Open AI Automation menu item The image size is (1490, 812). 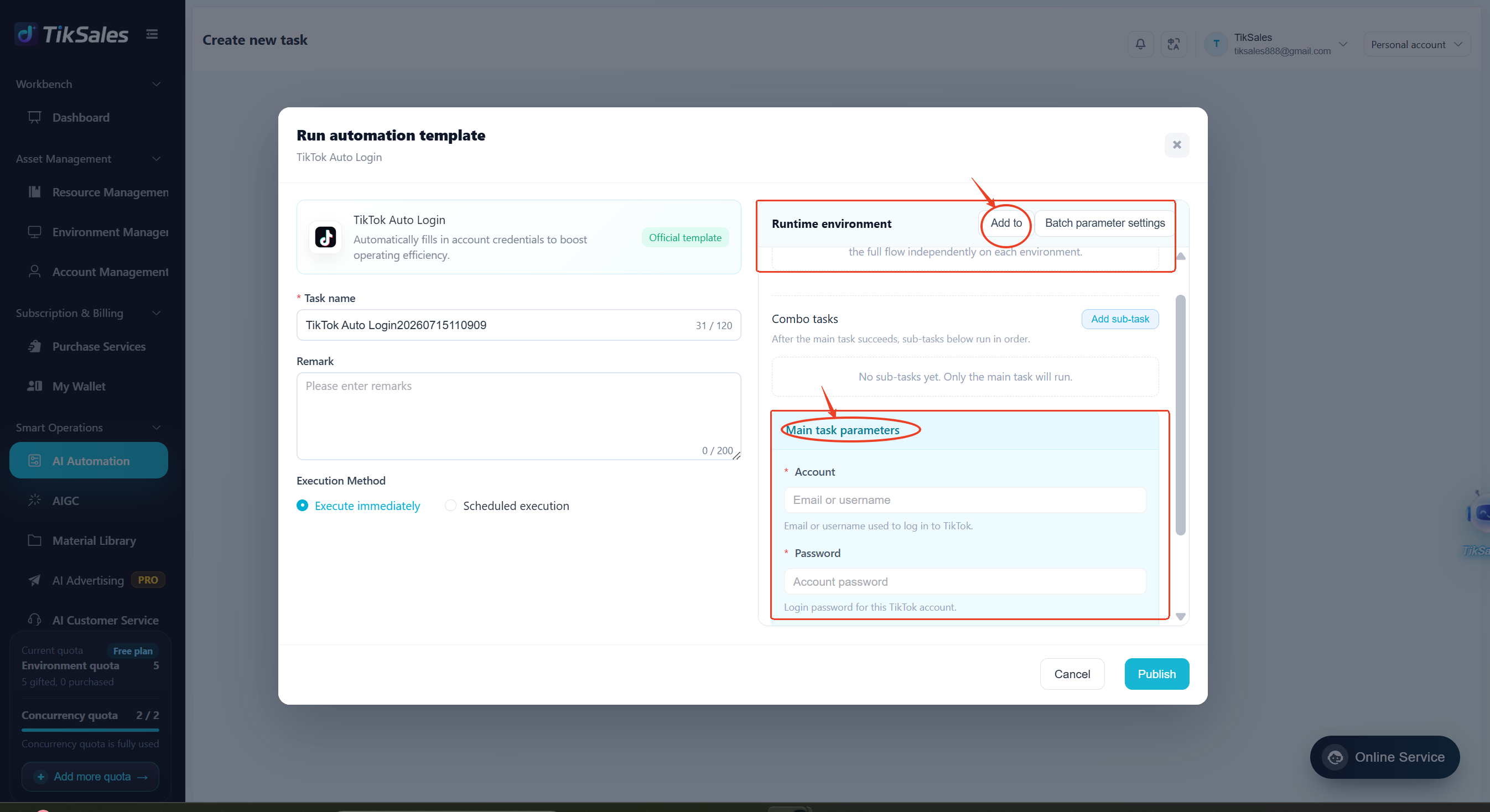coord(89,461)
